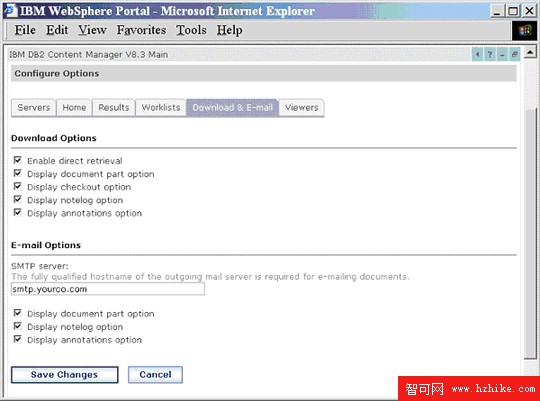
Task: Click the Windows logo throbber icon
Action: [x=525, y=31]
